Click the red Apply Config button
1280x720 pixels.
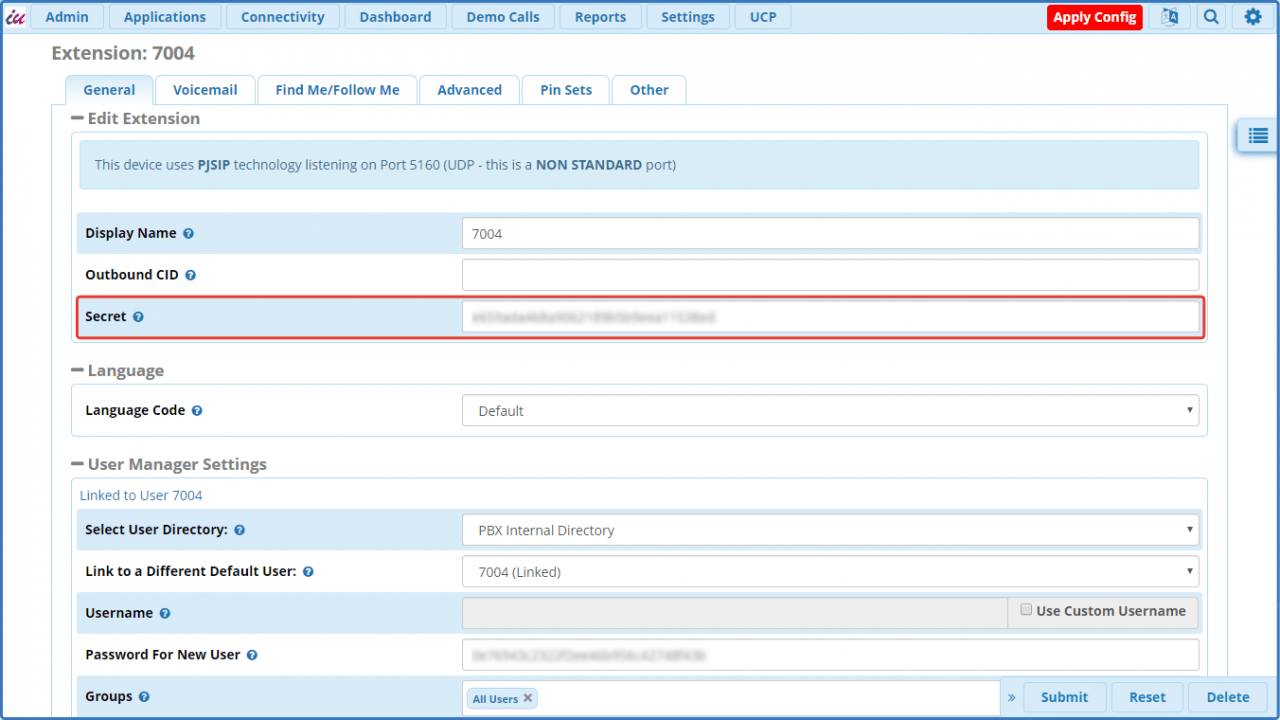pyautogui.click(x=1094, y=17)
